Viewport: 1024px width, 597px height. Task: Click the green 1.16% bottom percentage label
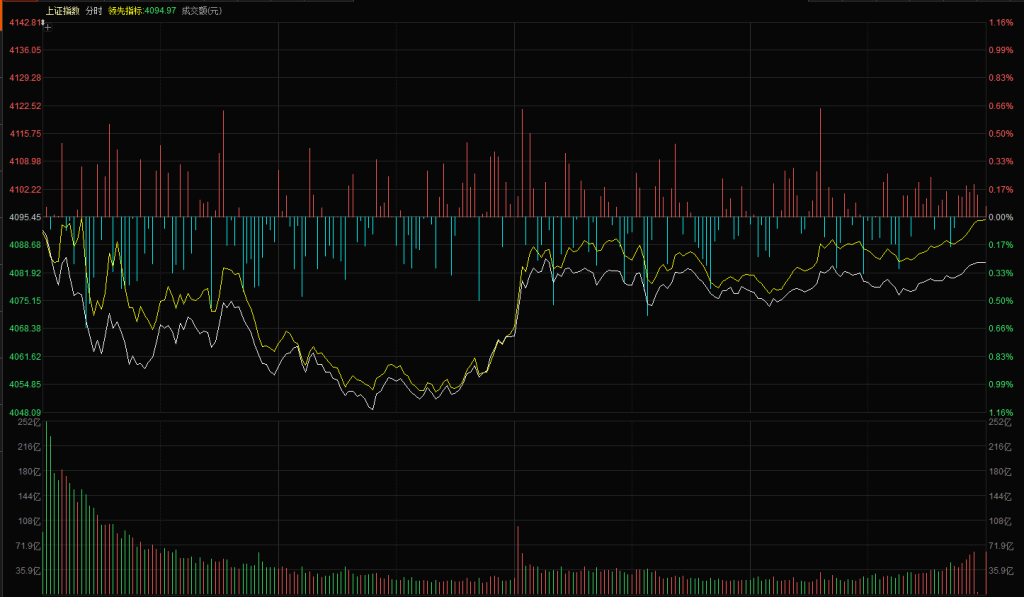(x=1000, y=412)
